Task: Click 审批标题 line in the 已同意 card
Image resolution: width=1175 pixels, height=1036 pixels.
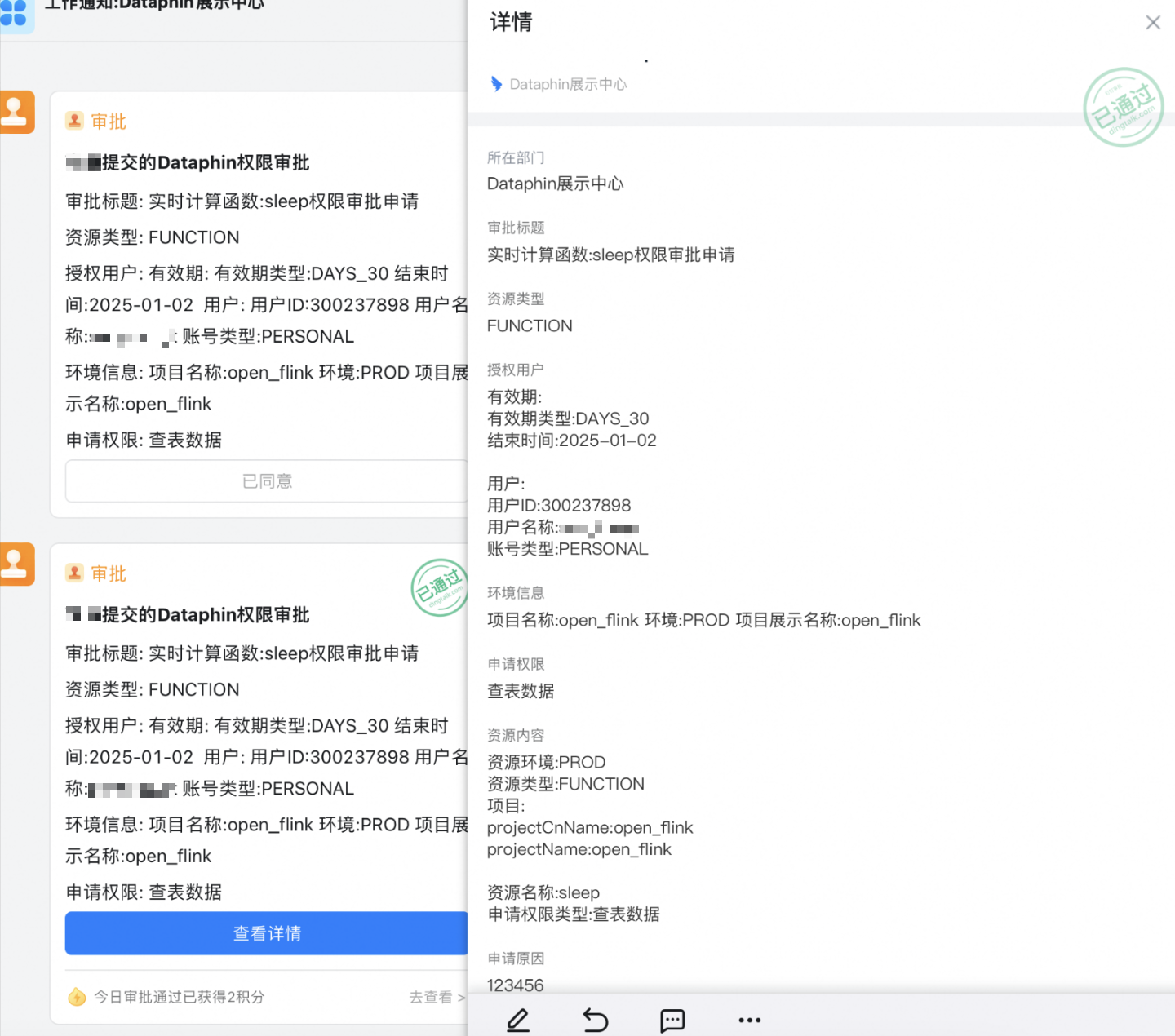Action: (242, 201)
